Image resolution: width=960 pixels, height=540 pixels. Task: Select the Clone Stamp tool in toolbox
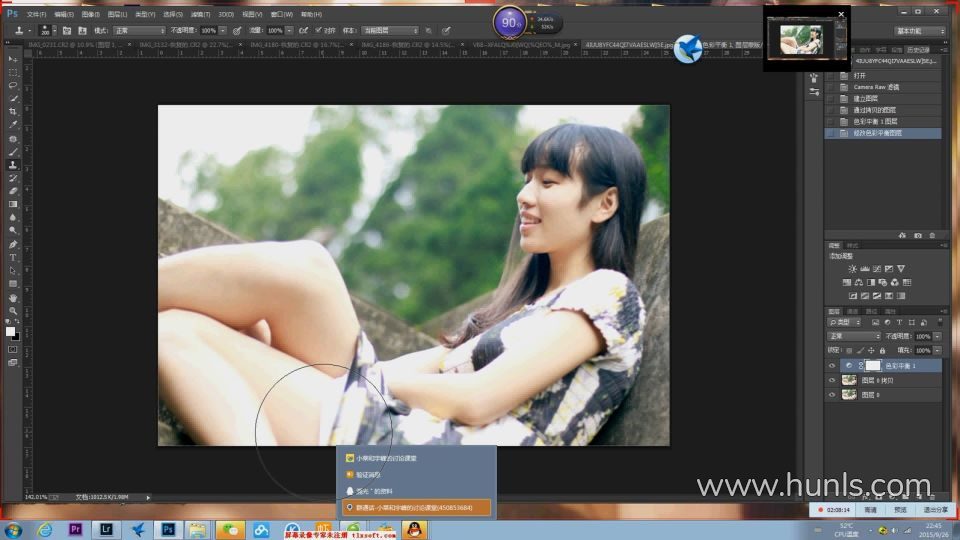pos(13,165)
